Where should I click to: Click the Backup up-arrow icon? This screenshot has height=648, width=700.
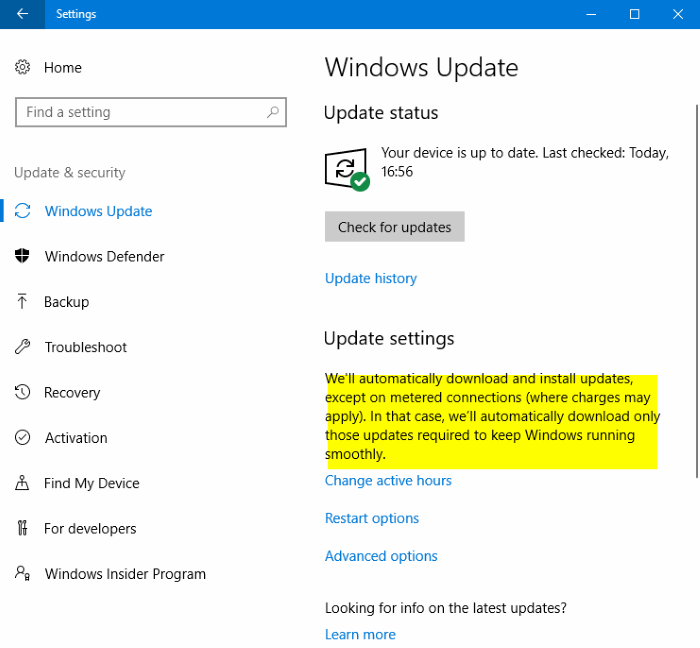pyautogui.click(x=22, y=301)
